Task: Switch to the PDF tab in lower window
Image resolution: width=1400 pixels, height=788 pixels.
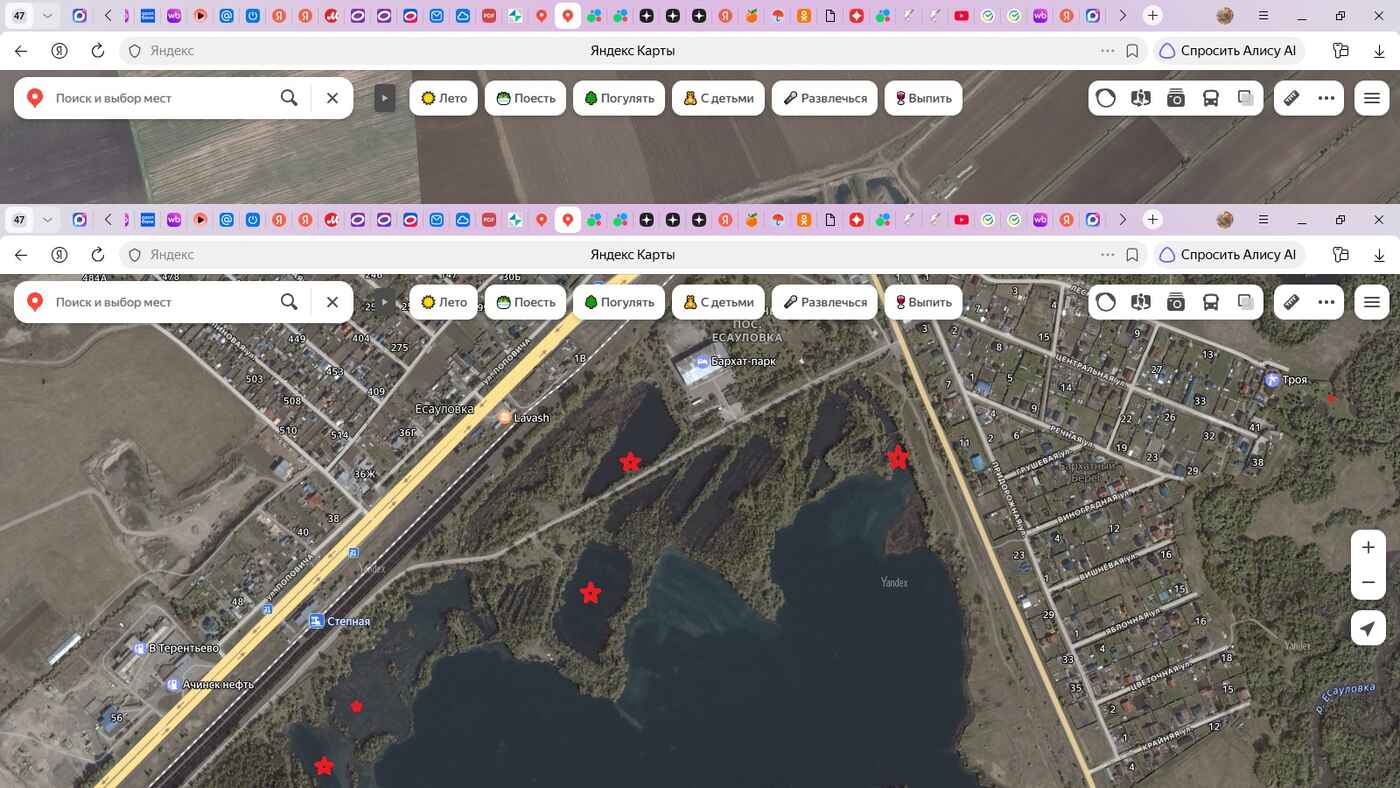Action: 489,219
